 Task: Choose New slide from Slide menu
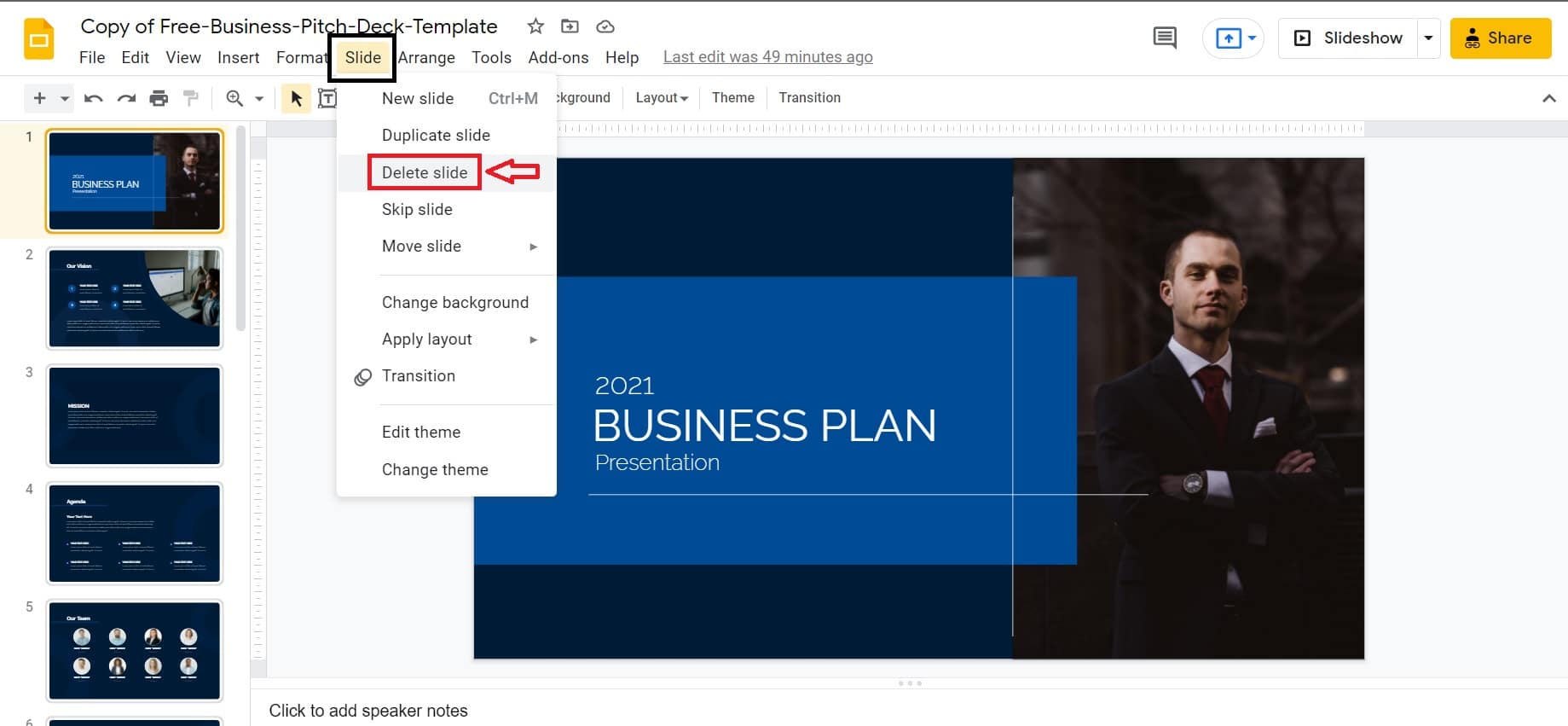pos(447,98)
